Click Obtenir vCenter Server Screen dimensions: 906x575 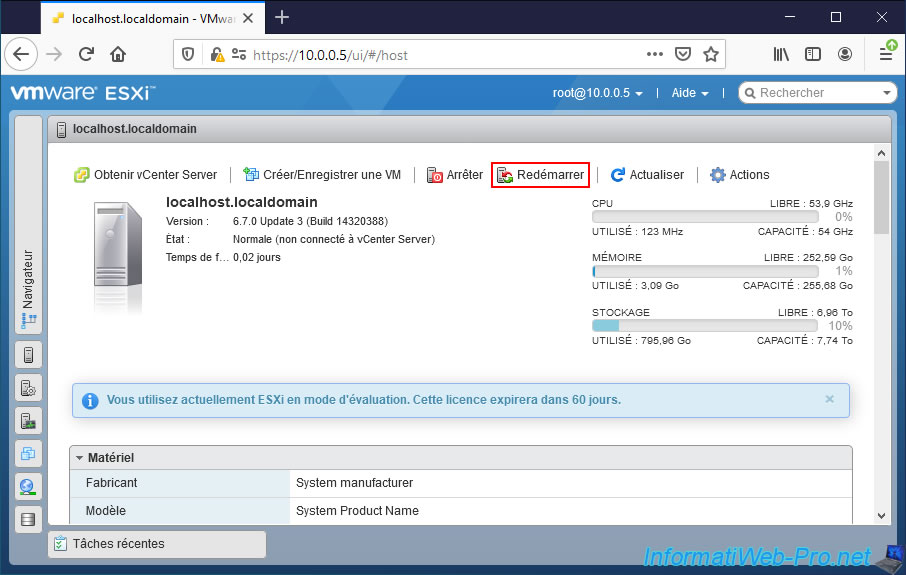point(146,175)
